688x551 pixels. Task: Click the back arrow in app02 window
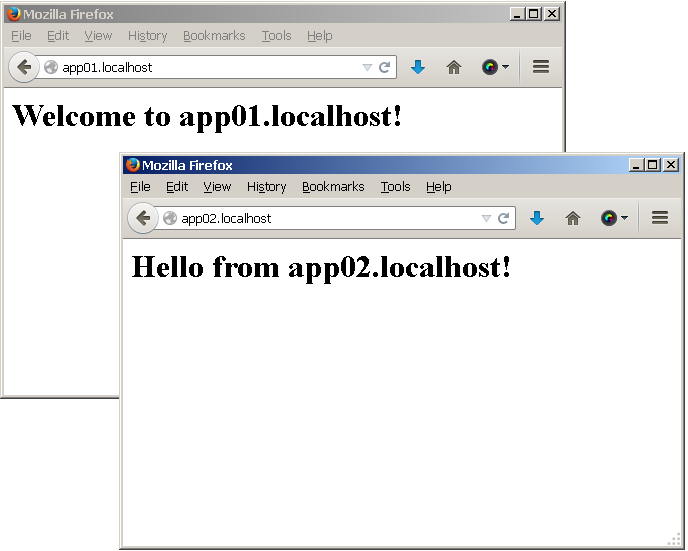143,218
